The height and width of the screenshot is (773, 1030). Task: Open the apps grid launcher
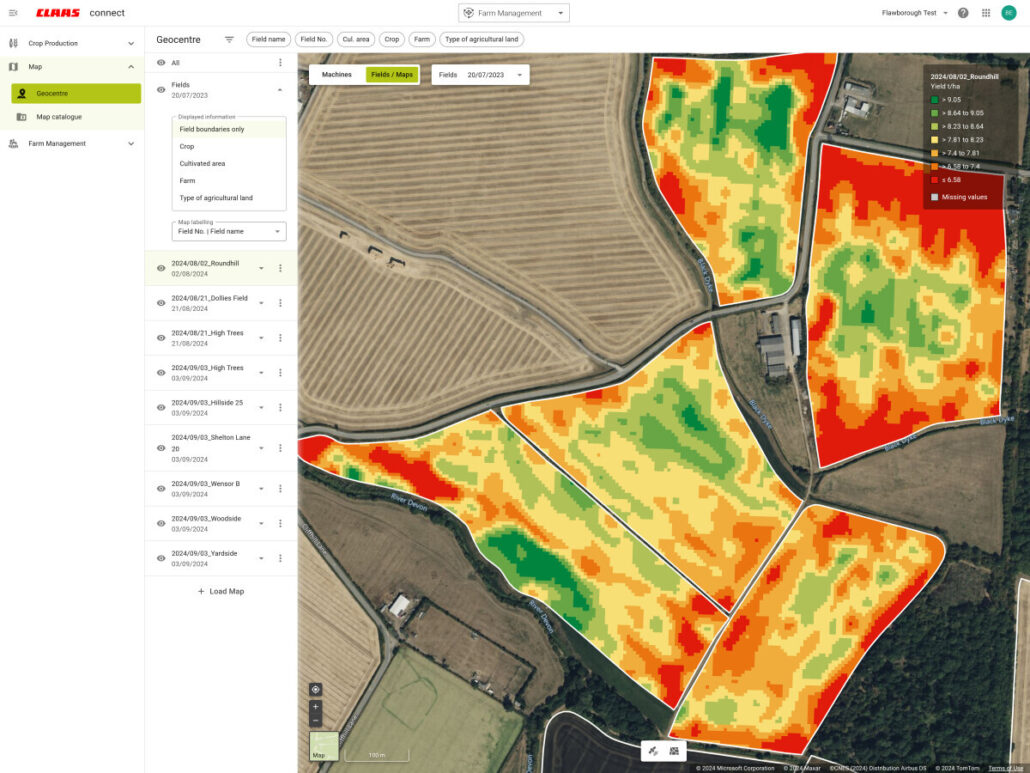[986, 13]
